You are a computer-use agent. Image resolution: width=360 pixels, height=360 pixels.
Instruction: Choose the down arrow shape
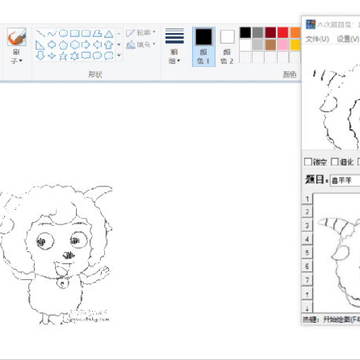[x=40, y=56]
